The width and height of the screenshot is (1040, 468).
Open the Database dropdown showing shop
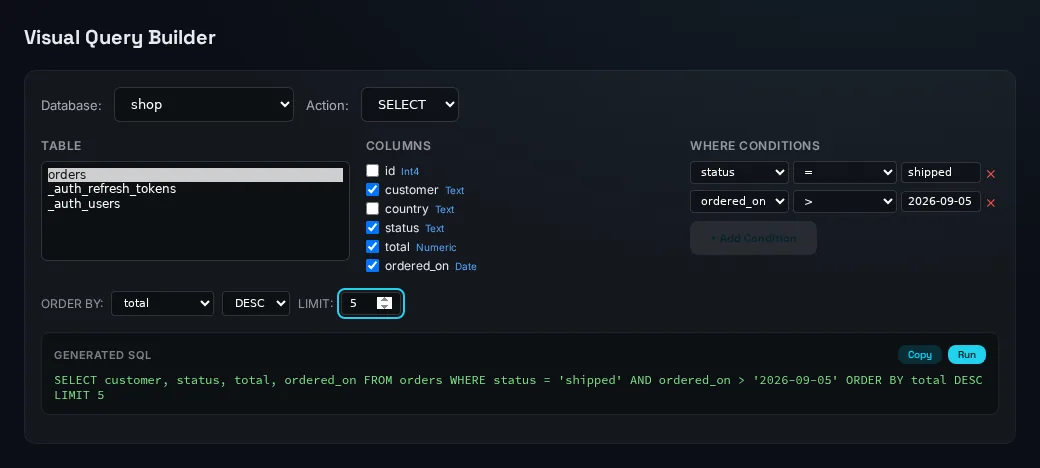[x=204, y=105]
